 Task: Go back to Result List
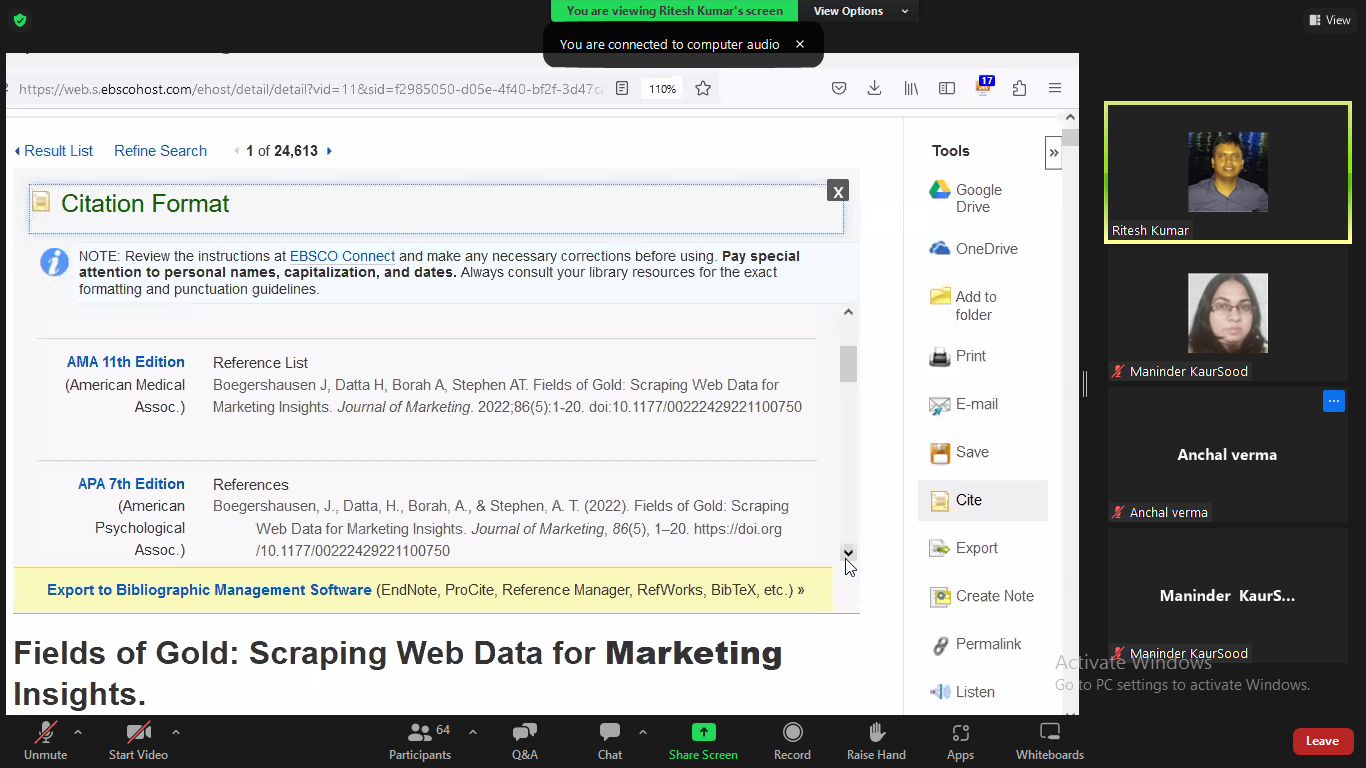(x=58, y=151)
